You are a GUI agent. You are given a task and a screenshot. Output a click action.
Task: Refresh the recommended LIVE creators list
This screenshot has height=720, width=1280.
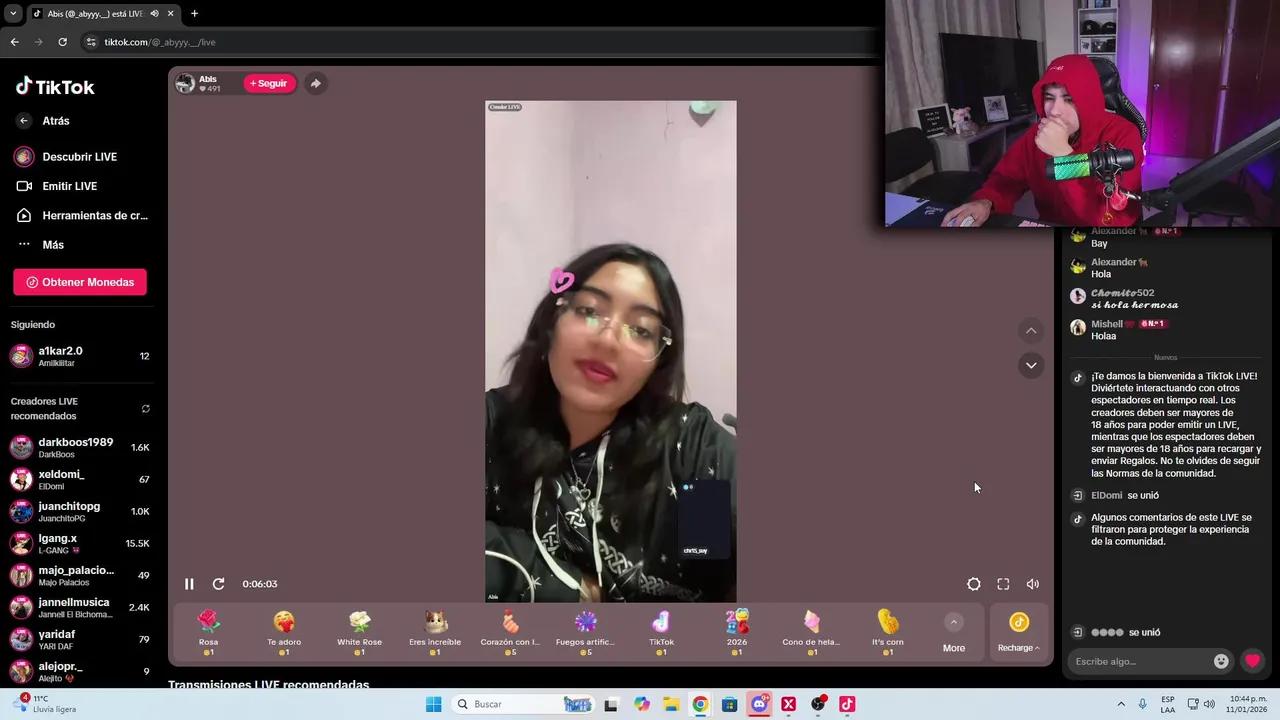click(x=146, y=409)
